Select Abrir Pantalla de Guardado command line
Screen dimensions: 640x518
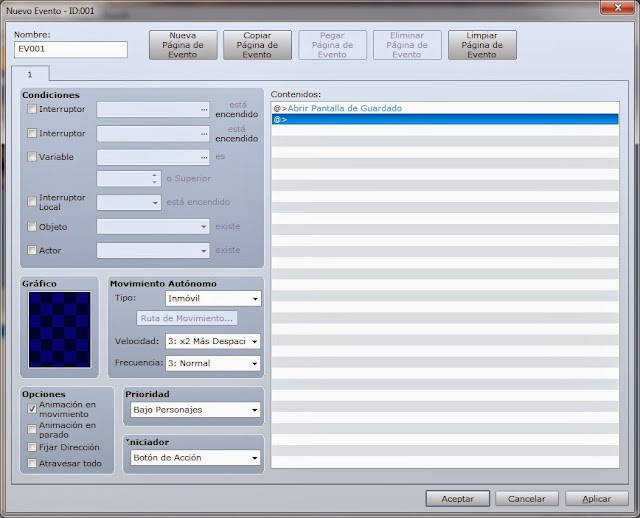pos(445,108)
